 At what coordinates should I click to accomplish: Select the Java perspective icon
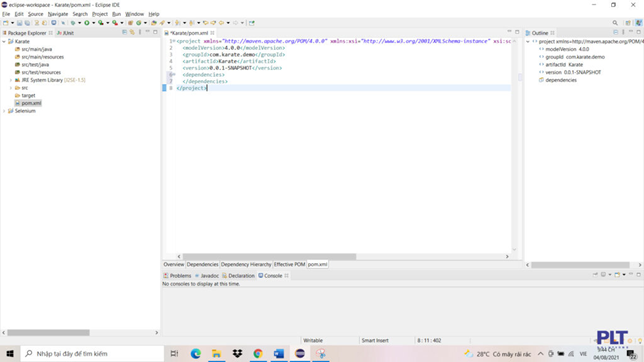638,23
